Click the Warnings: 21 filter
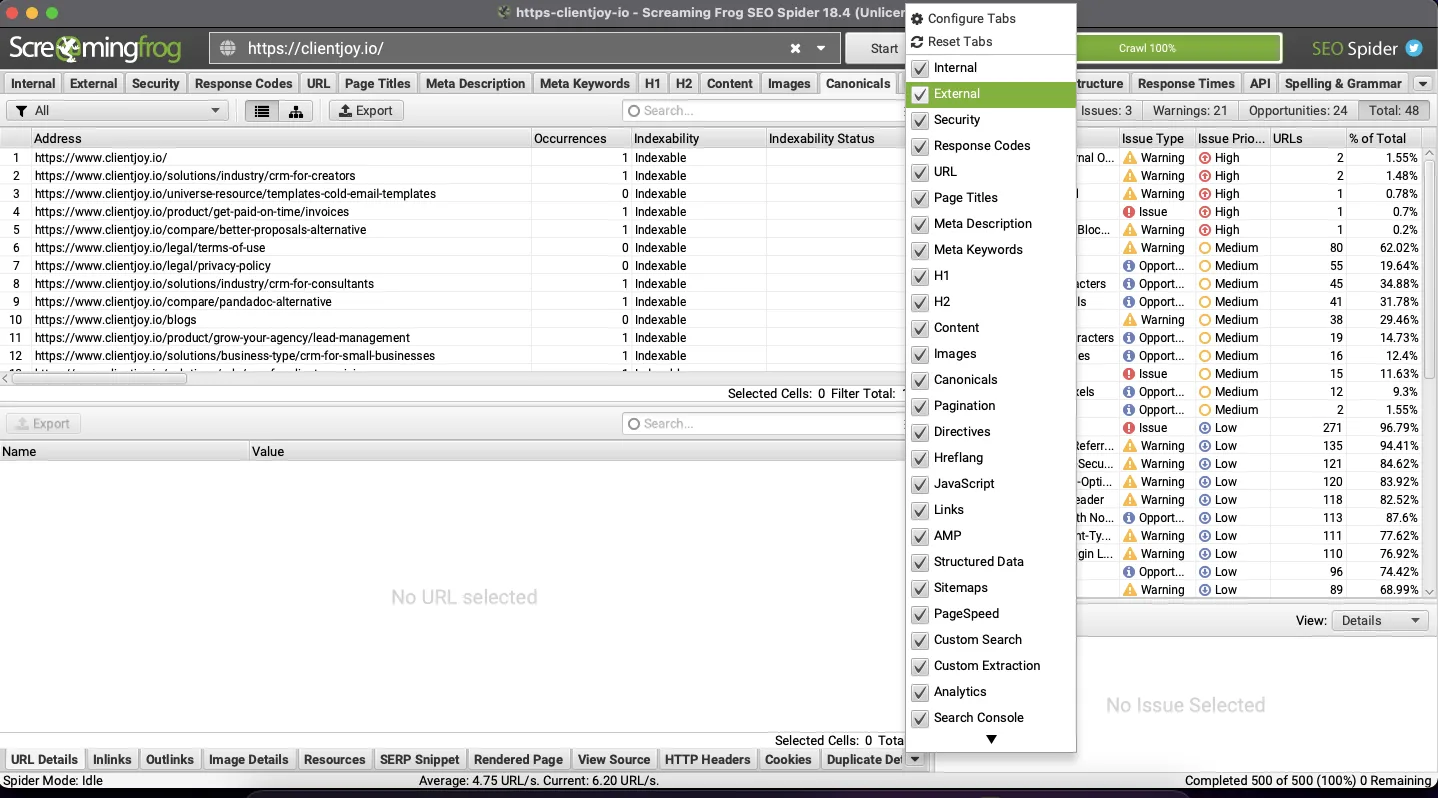This screenshot has height=798, width=1438. [1190, 111]
